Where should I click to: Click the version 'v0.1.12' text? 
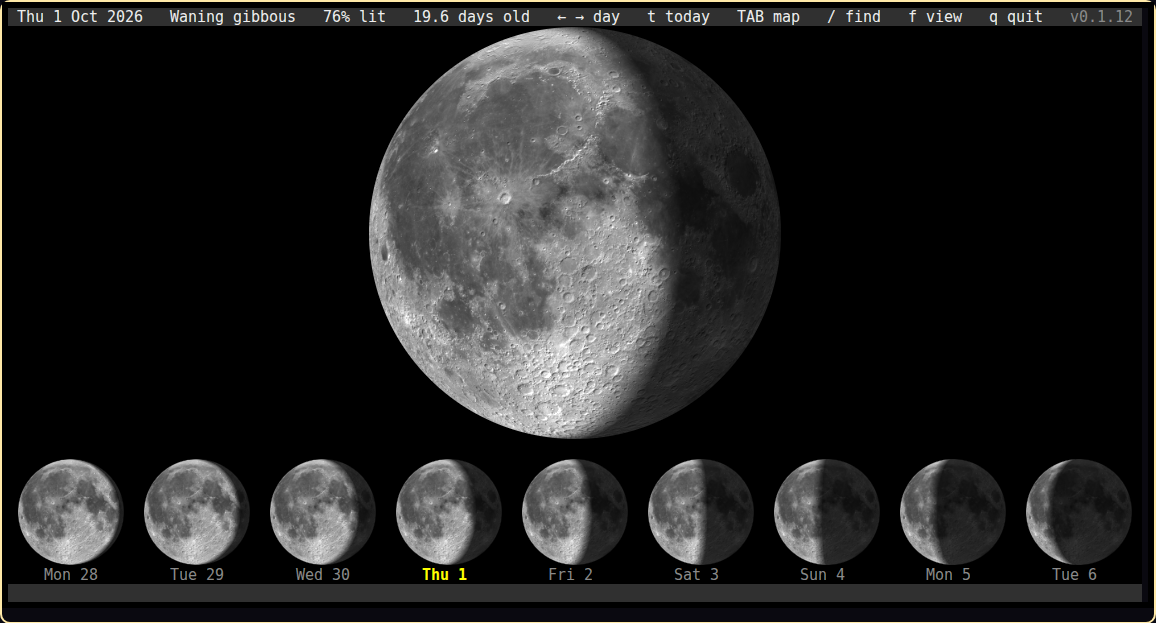(x=1101, y=16)
